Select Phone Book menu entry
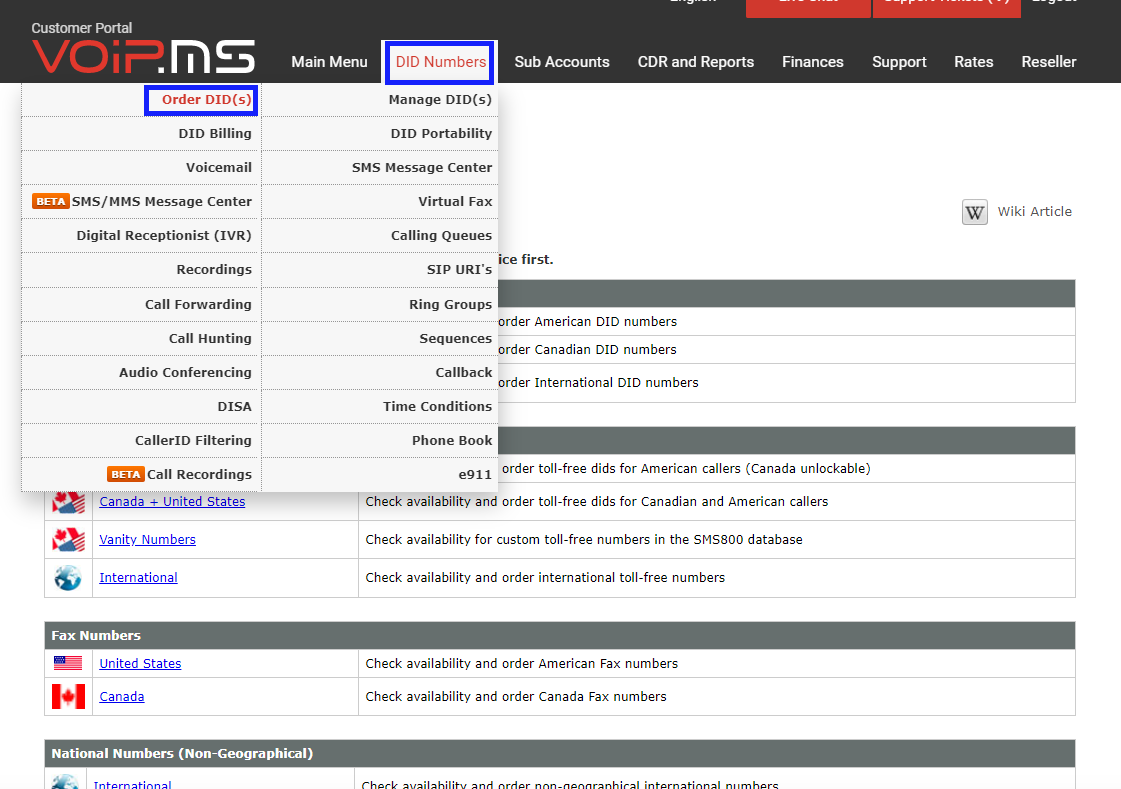The height and width of the screenshot is (789, 1121). point(452,441)
